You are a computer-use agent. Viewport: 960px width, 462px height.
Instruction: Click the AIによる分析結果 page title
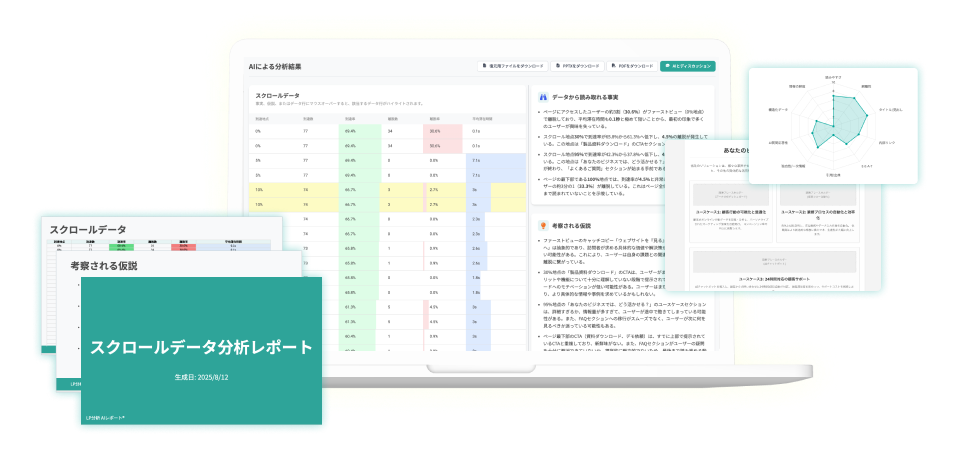275,66
